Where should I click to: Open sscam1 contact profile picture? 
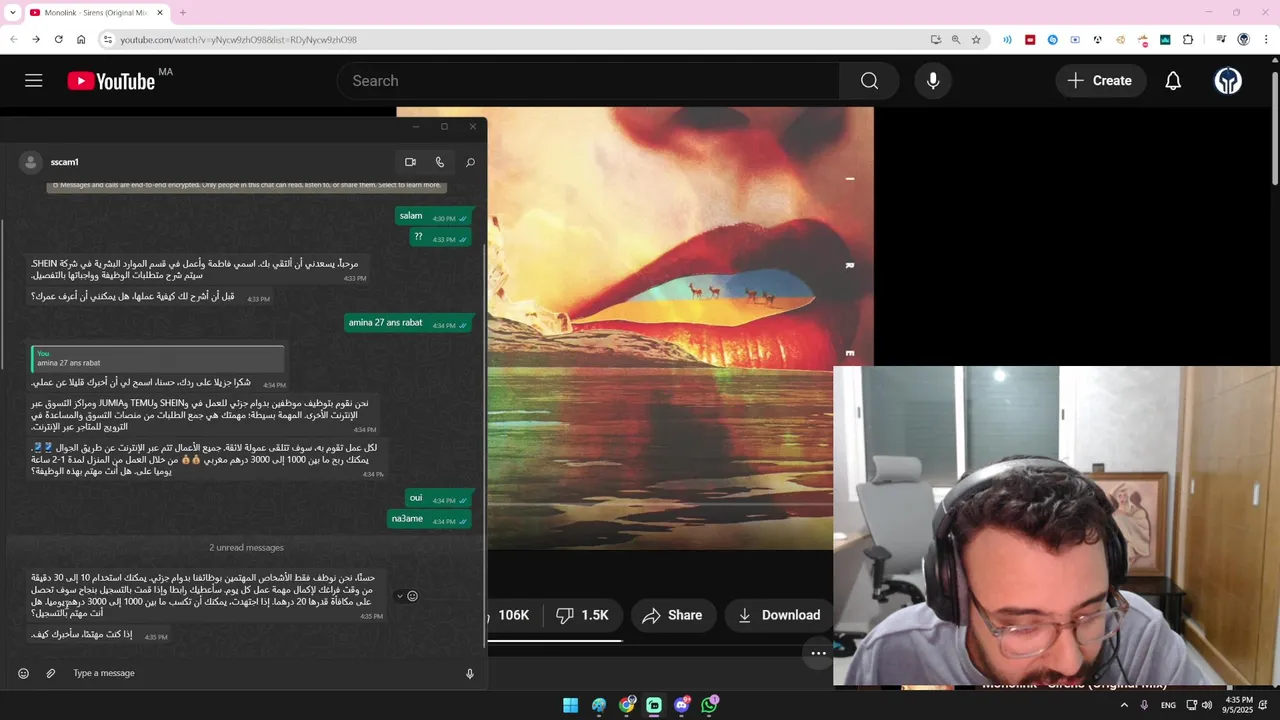(31, 162)
